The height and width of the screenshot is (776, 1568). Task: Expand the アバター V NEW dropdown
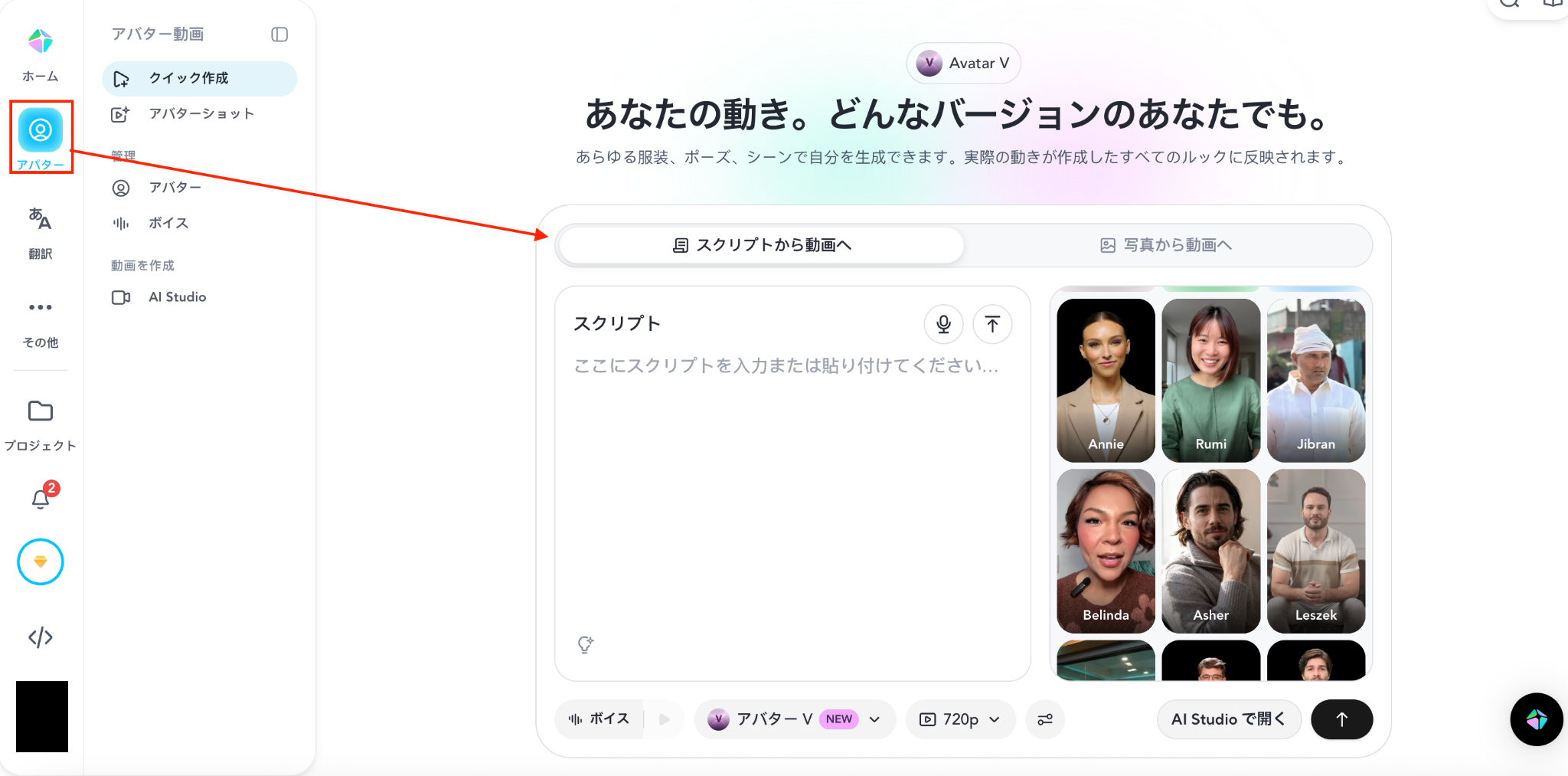[795, 719]
